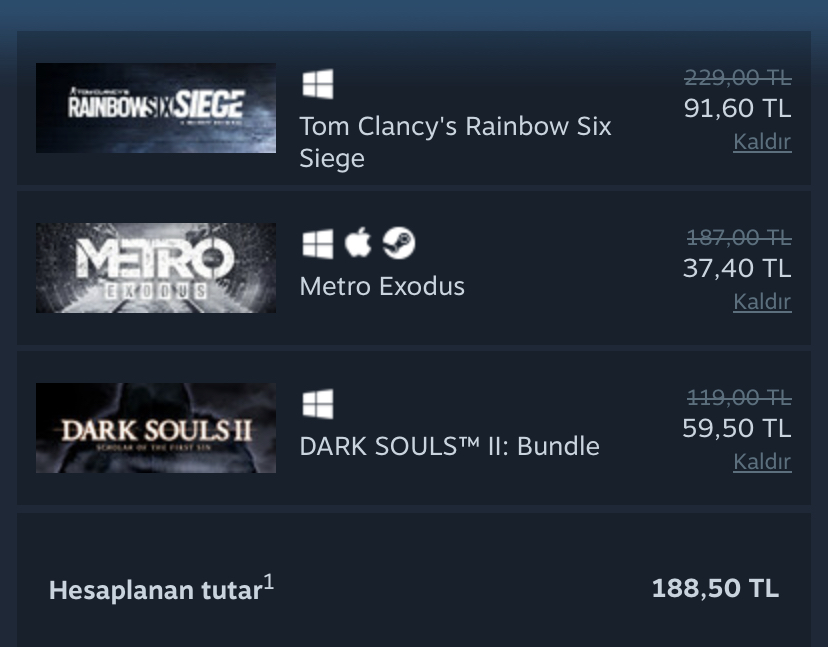Screen dimensions: 828x647
Task: Open the DARK SOULS II: Bundle title
Action: click(449, 446)
